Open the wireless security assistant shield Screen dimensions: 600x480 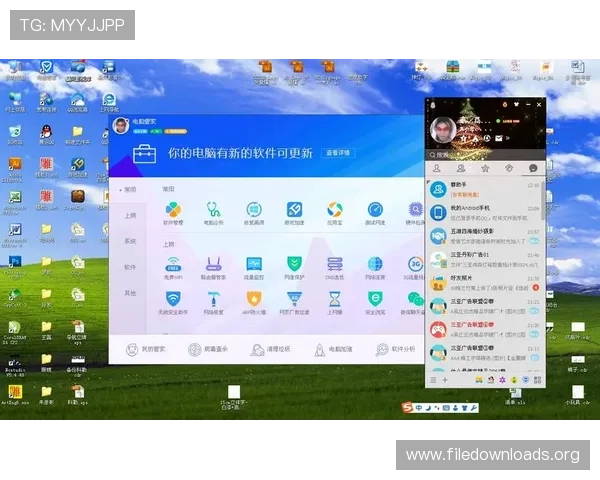(x=173, y=303)
